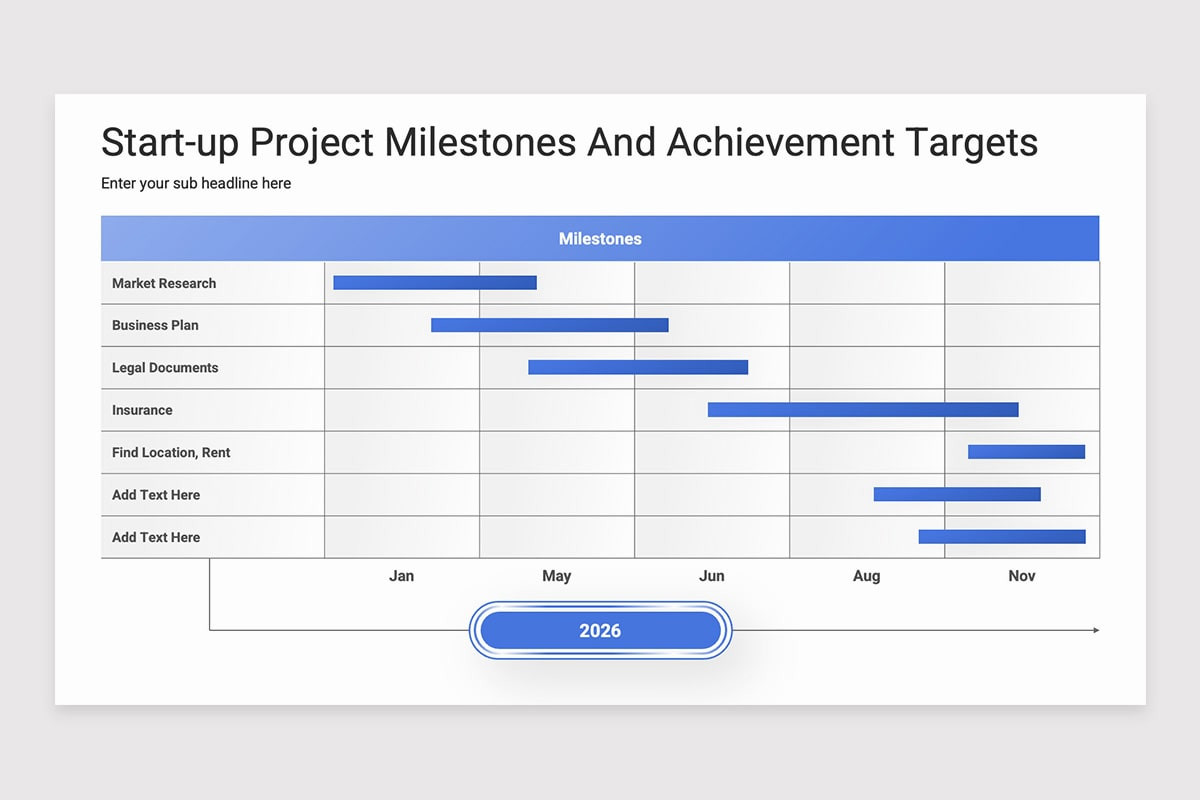Click the May month label
Image resolution: width=1200 pixels, height=800 pixels.
point(557,576)
